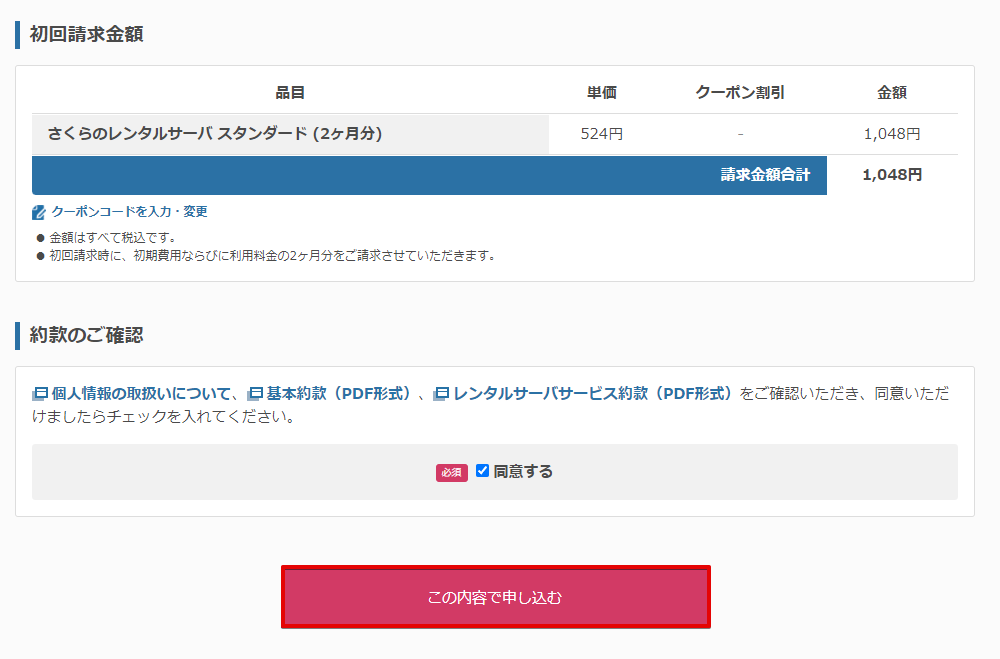Click the coupon code edit pencil icon
The width and height of the screenshot is (1000, 659).
39,212
